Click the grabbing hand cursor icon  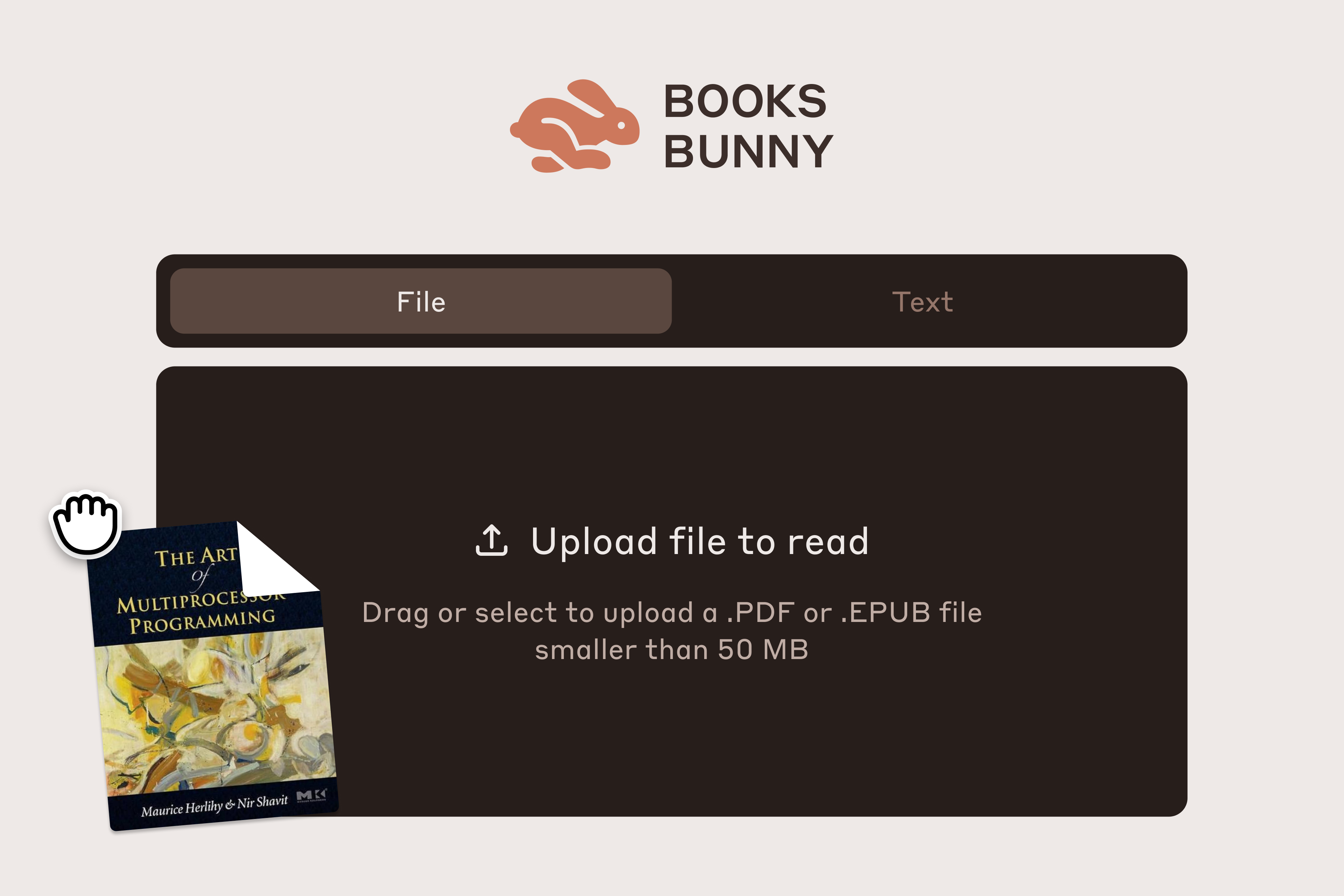[86, 524]
